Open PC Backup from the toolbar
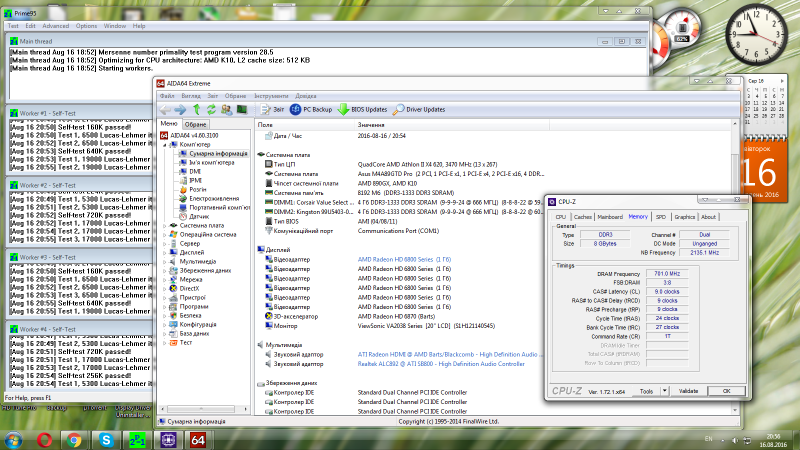The height and width of the screenshot is (450, 800). [x=313, y=109]
